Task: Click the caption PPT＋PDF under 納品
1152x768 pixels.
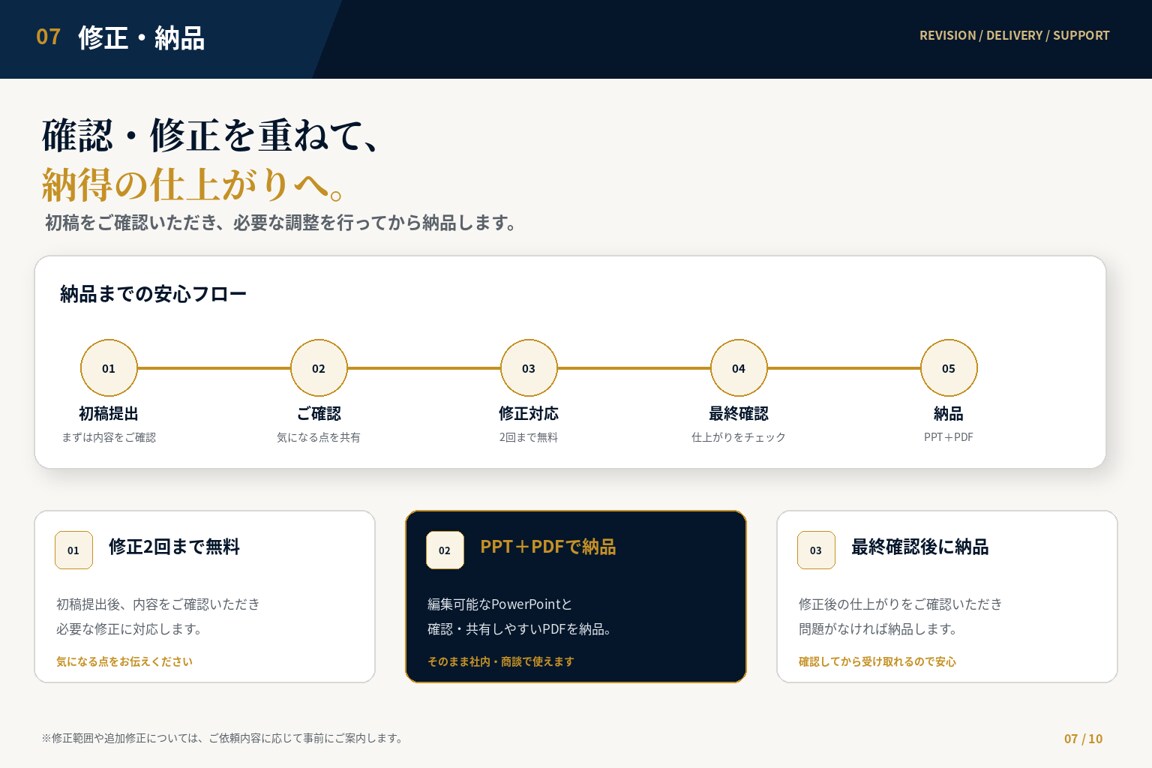Action: point(948,437)
